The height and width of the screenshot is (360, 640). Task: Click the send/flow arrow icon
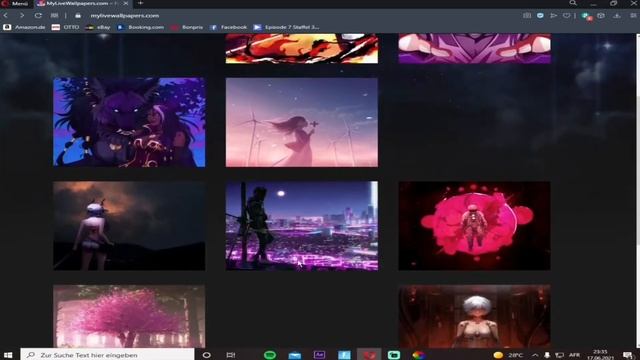(553, 16)
